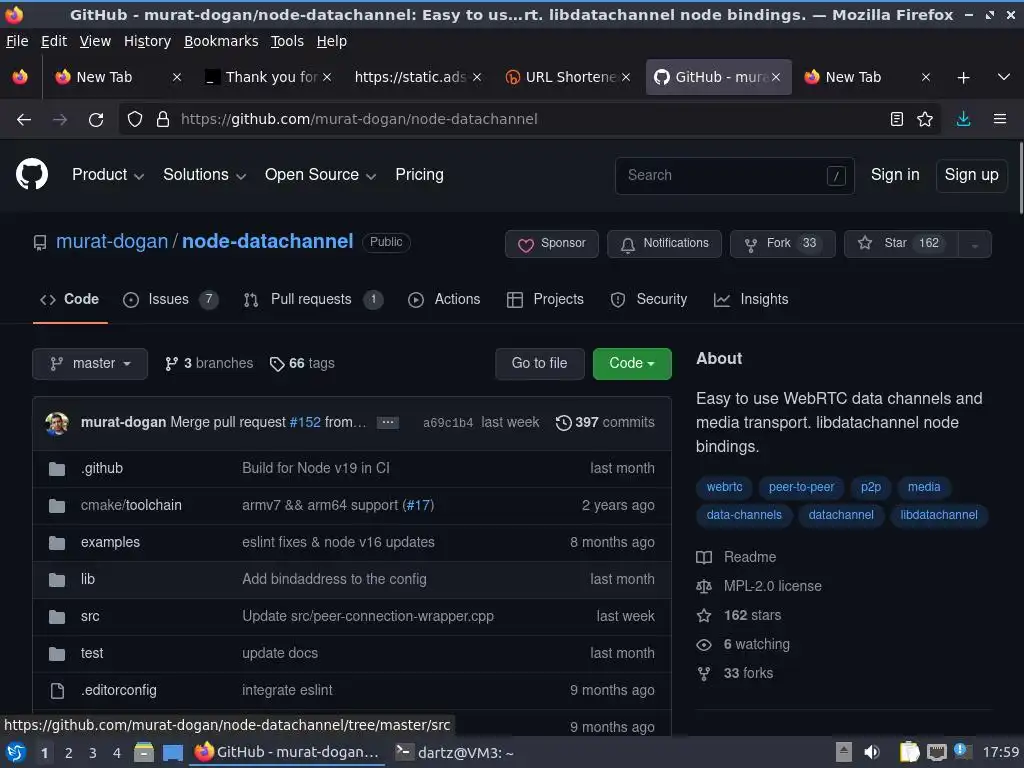Switch to the Issues repository tab

pos(170,300)
